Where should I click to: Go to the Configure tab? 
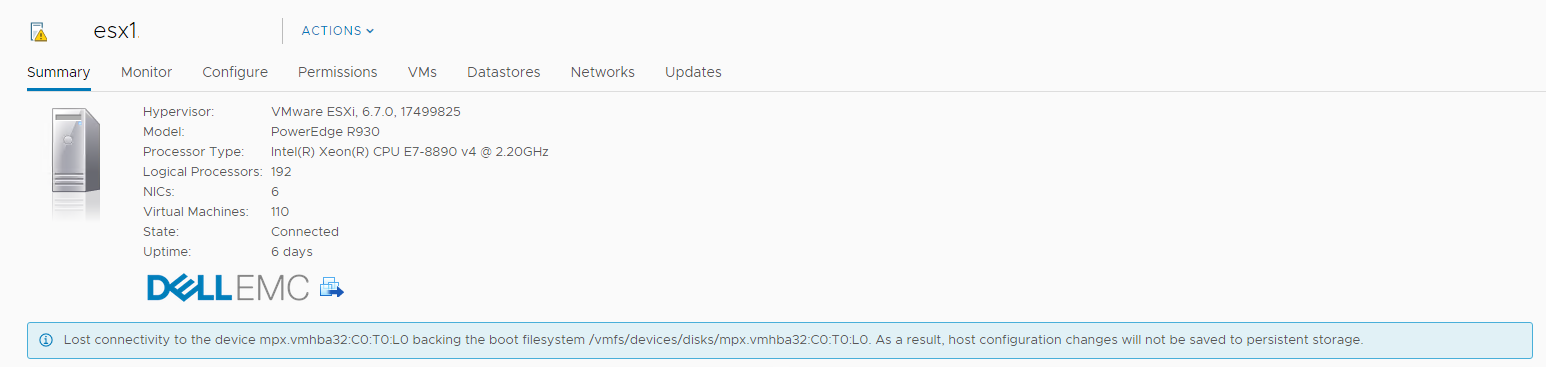tap(235, 72)
